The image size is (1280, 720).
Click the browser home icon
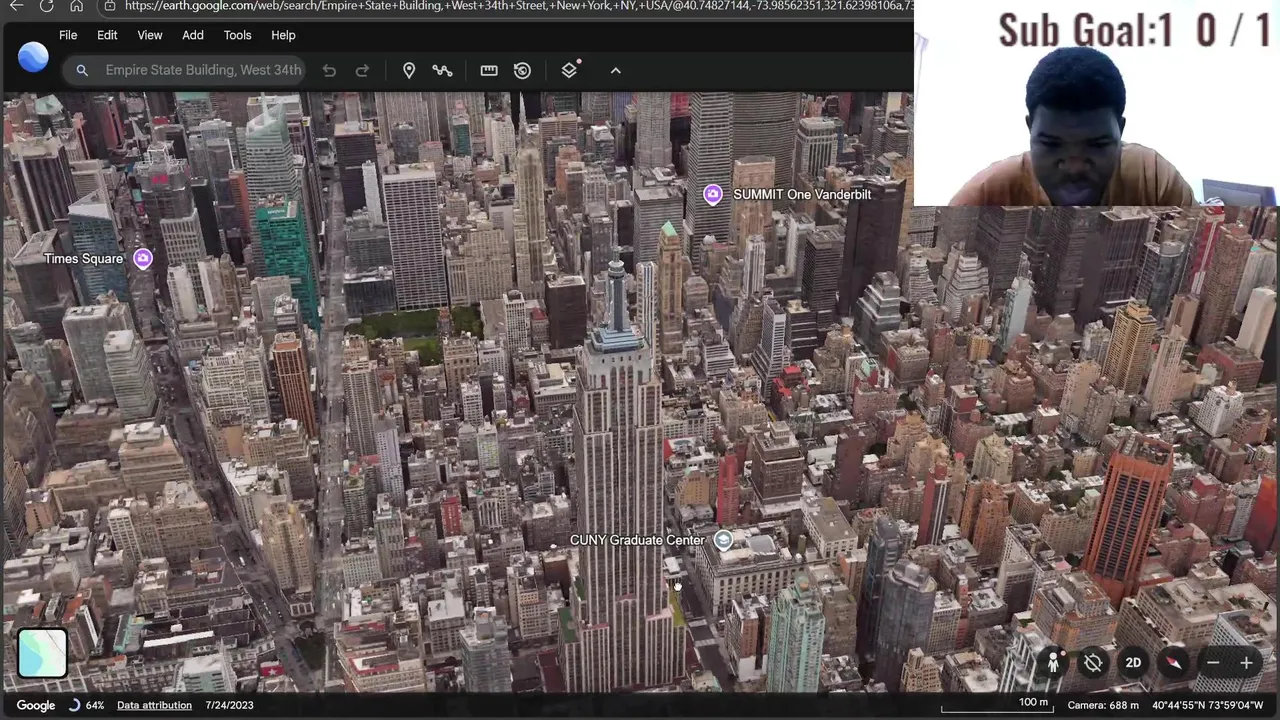[76, 6]
